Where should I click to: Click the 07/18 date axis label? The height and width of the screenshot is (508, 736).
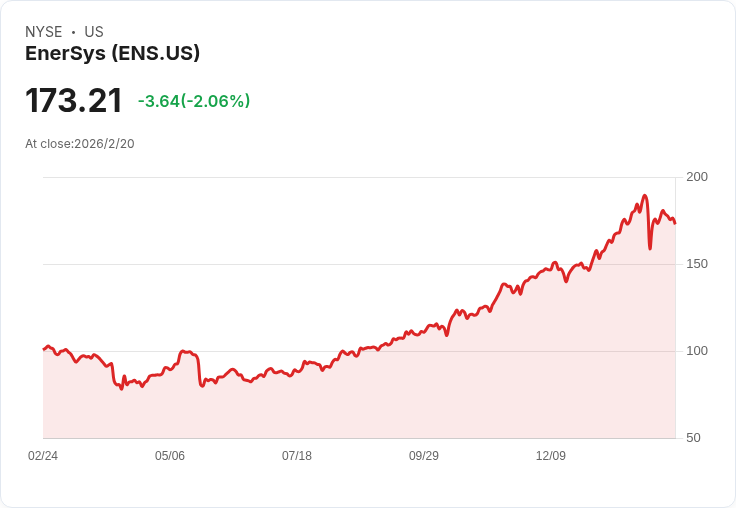click(x=297, y=455)
